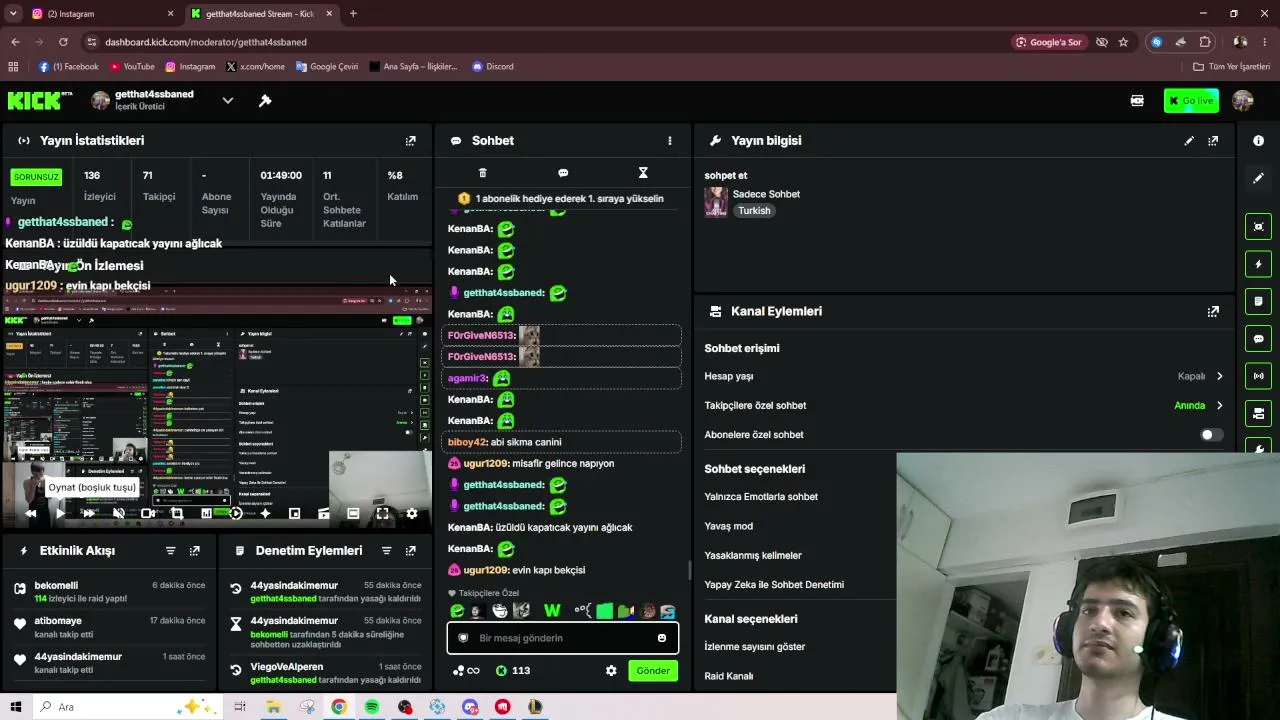Toggle the channel actions widget in right sidebar
1280x720 pixels.
1258,413
